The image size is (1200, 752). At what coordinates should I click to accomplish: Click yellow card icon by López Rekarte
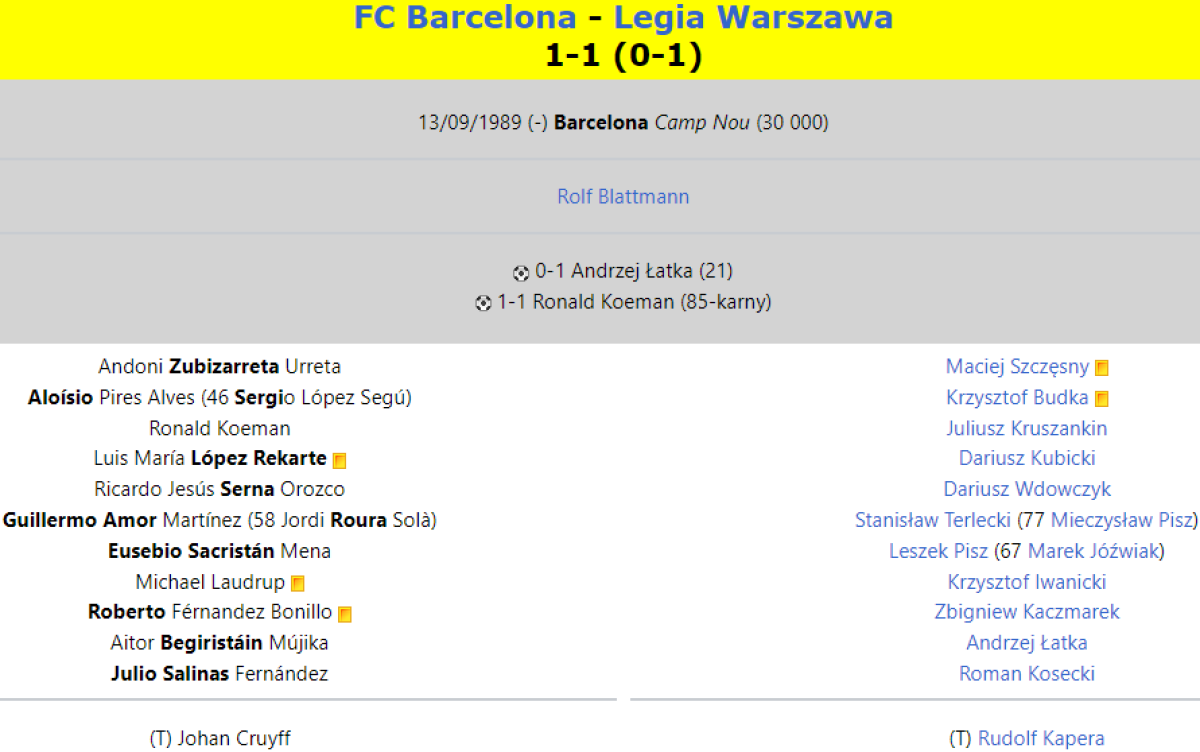tap(340, 460)
